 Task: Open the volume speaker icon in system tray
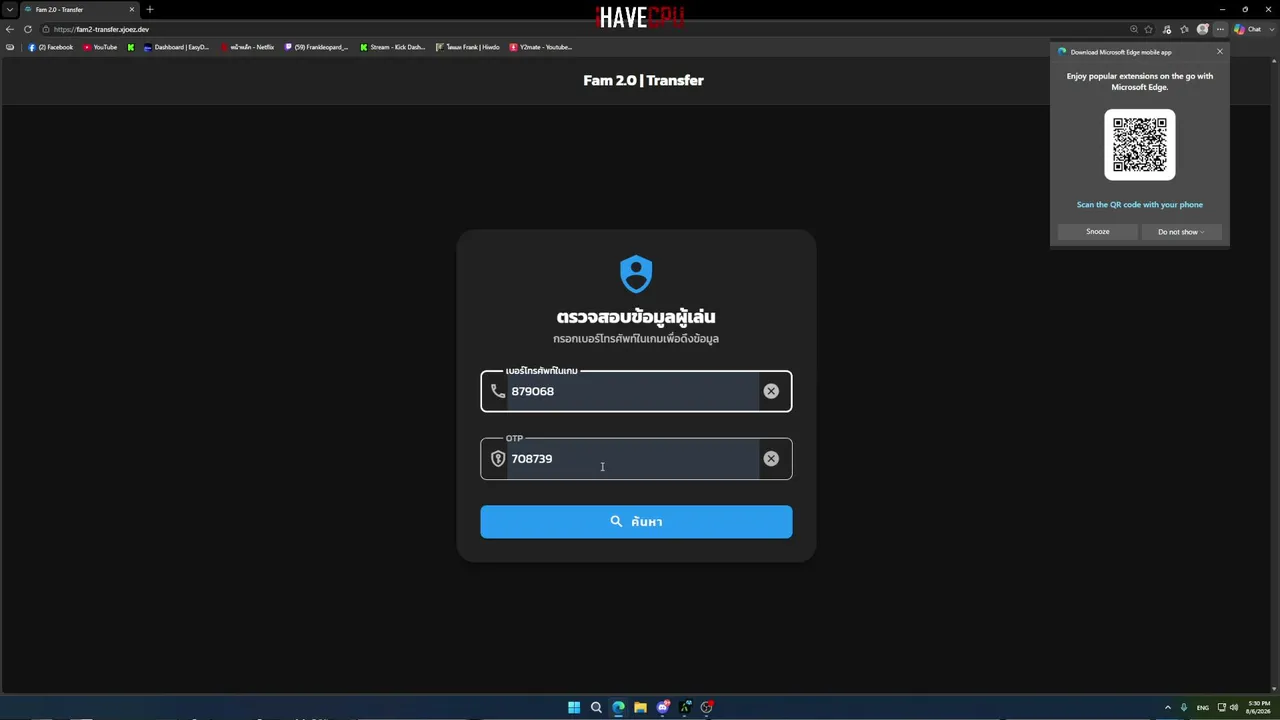[1234, 707]
